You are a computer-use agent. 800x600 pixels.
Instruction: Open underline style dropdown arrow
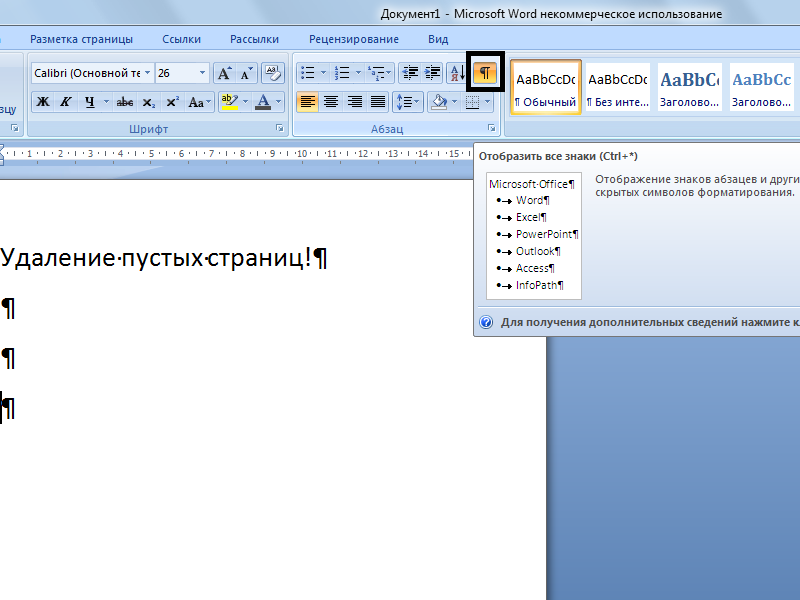click(x=106, y=102)
